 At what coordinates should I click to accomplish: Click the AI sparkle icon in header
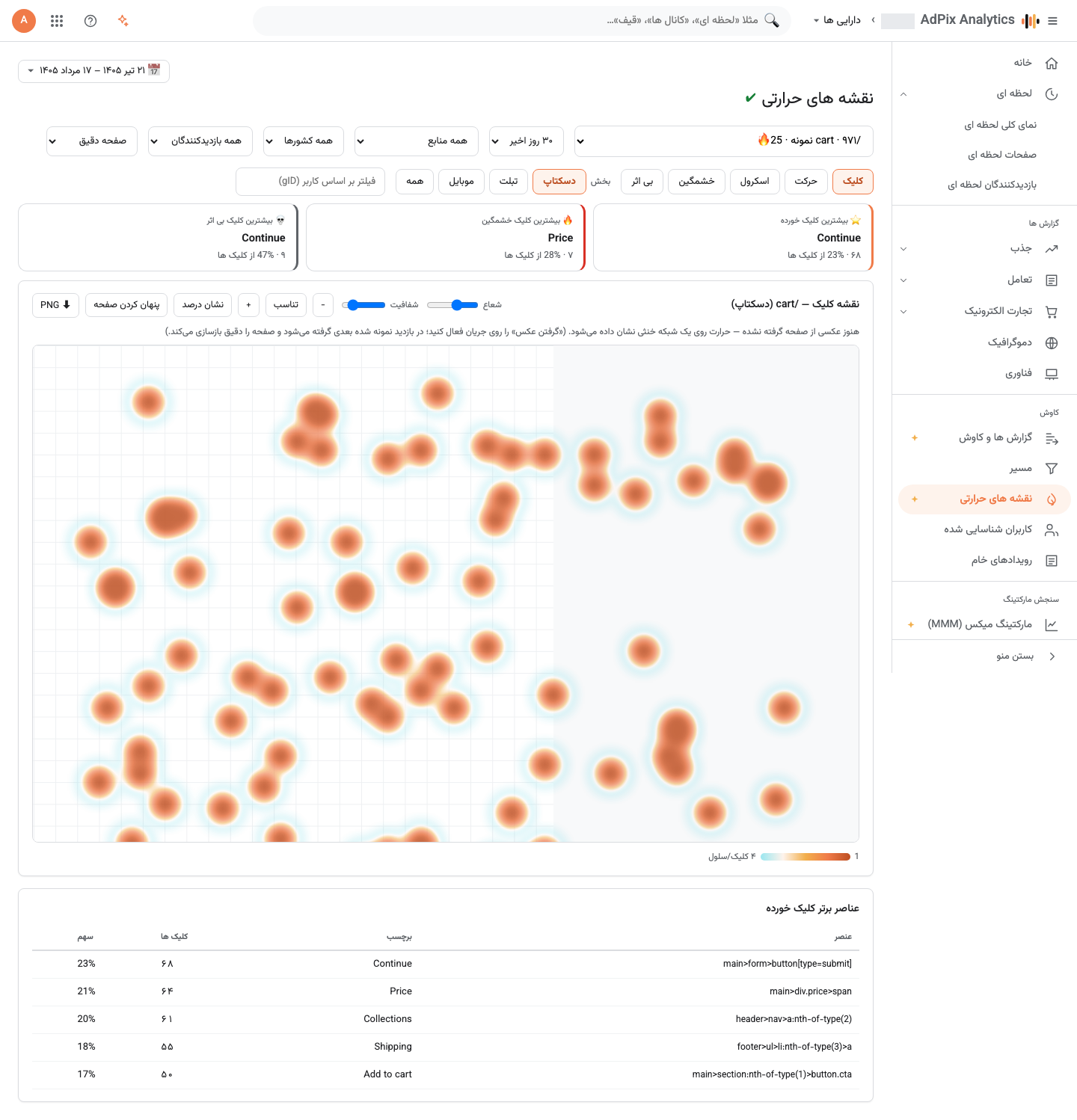123,21
